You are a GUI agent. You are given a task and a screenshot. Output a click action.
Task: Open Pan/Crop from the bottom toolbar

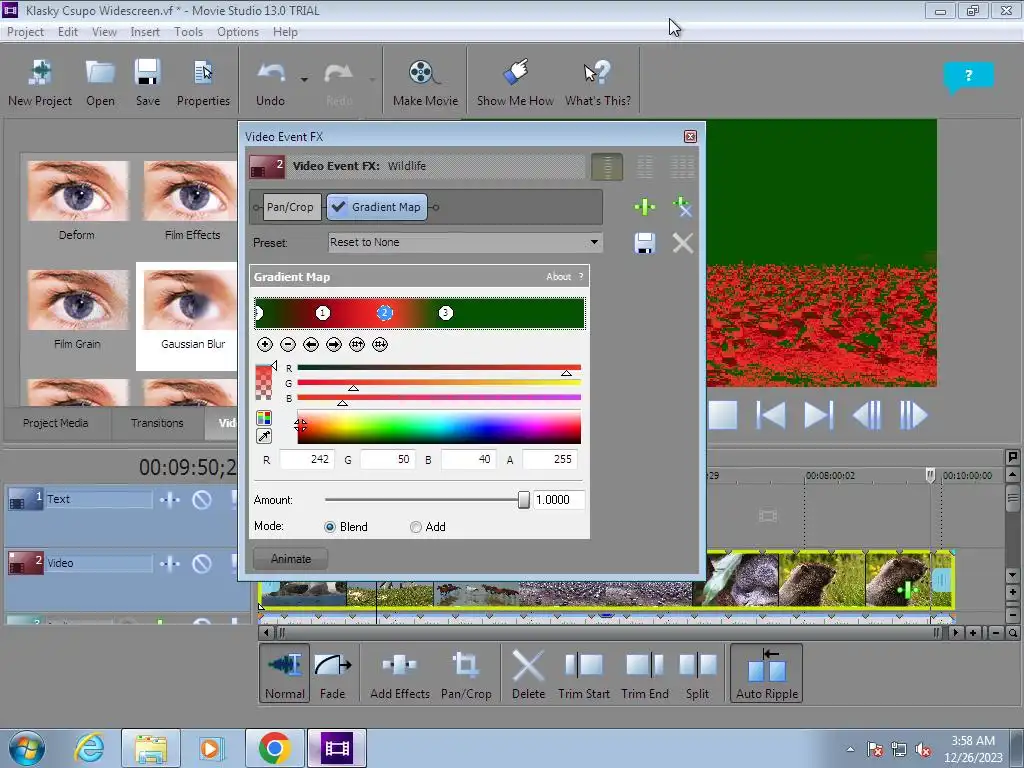coord(466,673)
